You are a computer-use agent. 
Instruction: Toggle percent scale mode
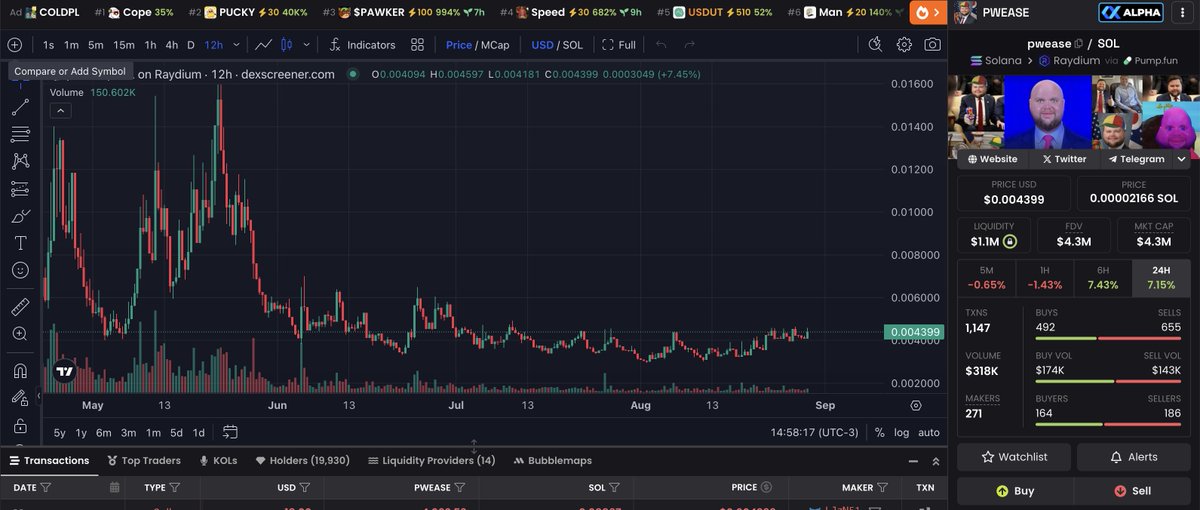879,432
